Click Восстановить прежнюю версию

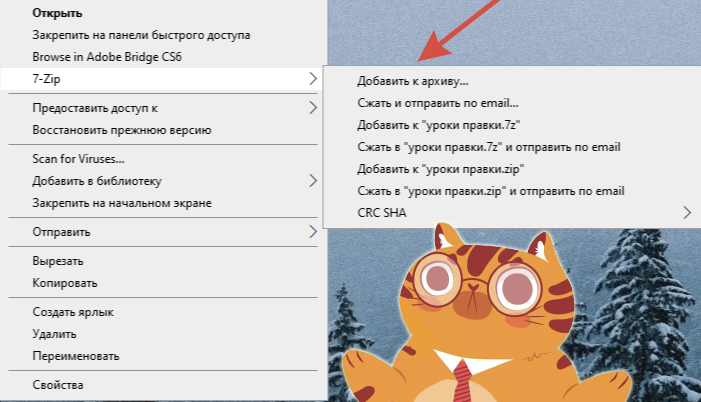[121, 130]
